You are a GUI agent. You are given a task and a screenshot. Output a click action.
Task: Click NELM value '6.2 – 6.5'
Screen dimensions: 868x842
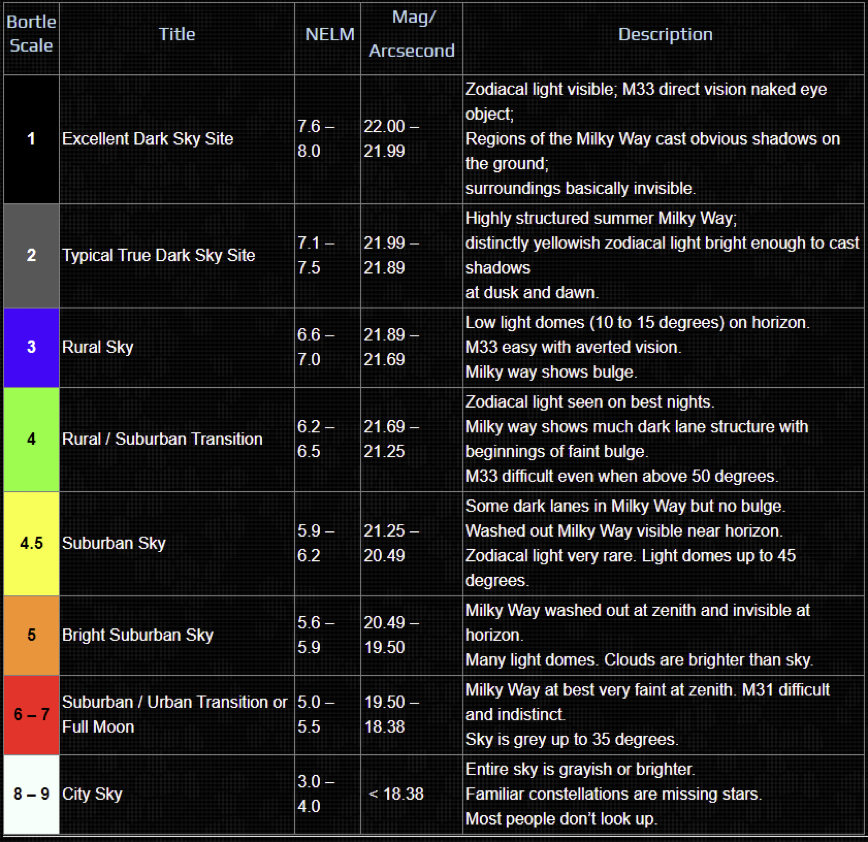click(316, 439)
